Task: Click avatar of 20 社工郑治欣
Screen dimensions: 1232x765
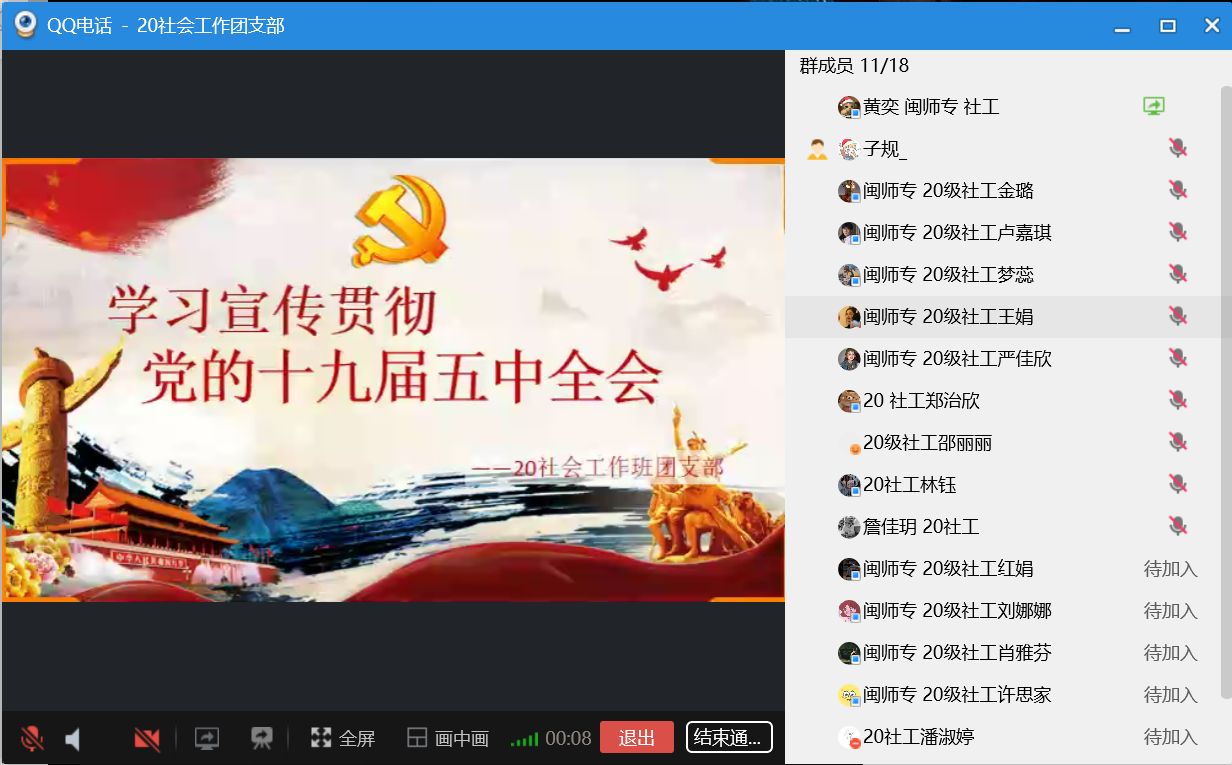Action: point(849,401)
